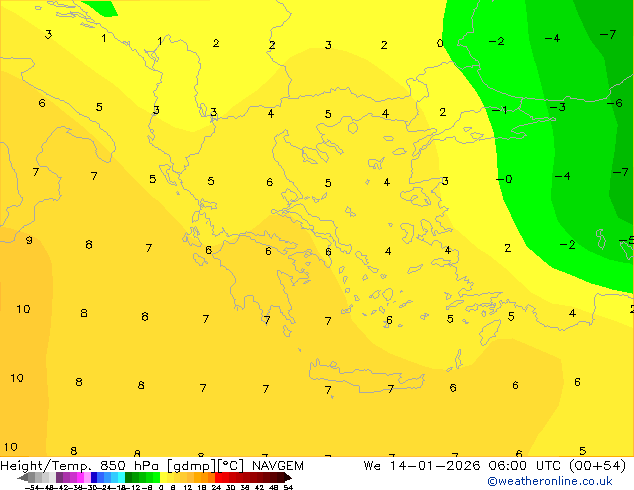Click the '[gdmp][°C]' units label
The width and height of the screenshot is (634, 490).
(x=205, y=466)
